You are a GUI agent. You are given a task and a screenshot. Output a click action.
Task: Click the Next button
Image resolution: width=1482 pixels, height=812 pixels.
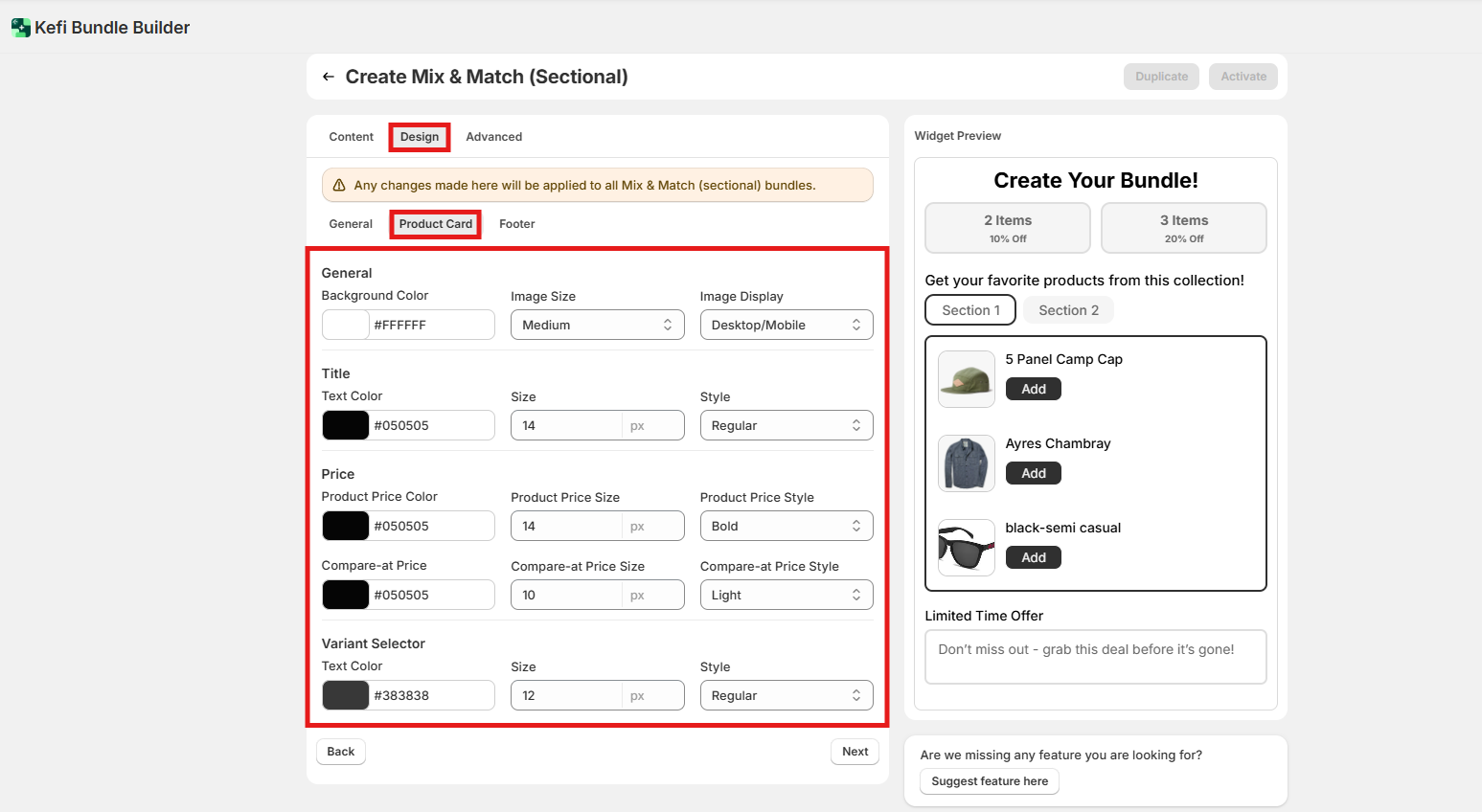point(855,752)
